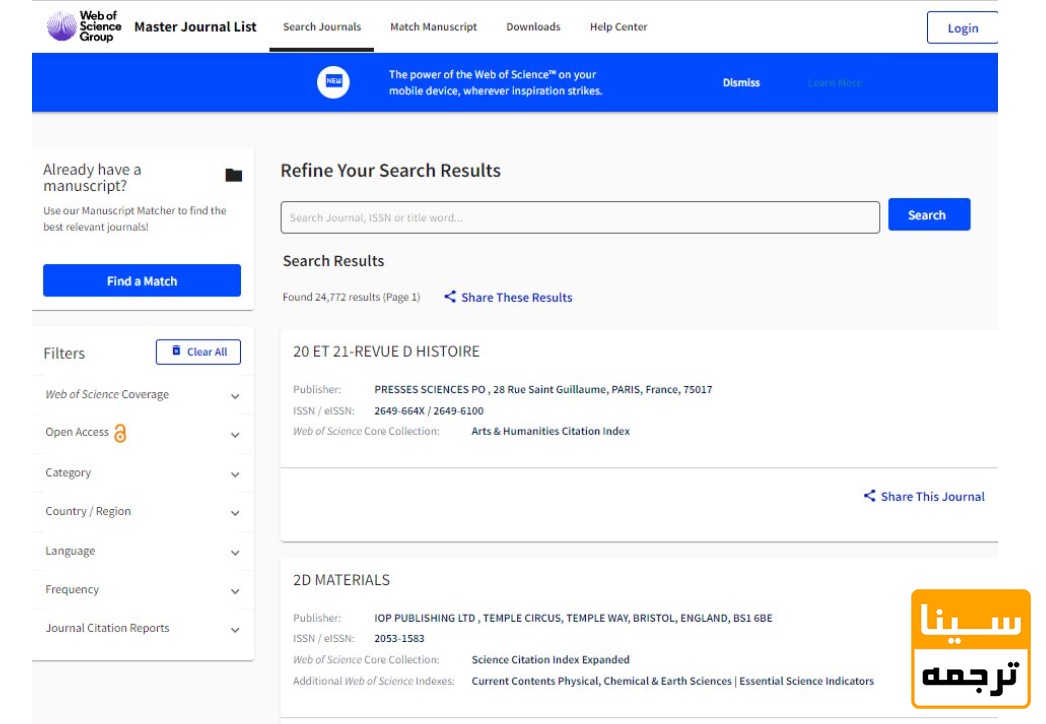
Task: Expand the Language filter
Action: (x=235, y=552)
